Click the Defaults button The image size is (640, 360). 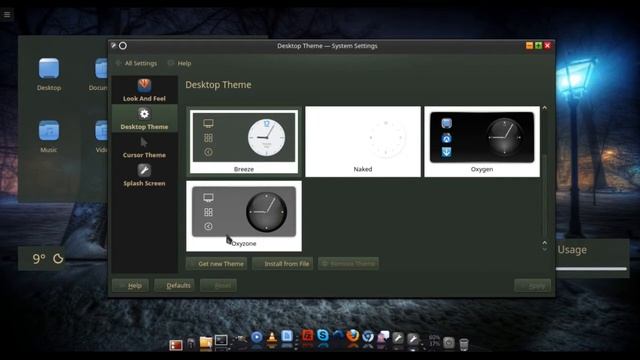(x=174, y=285)
